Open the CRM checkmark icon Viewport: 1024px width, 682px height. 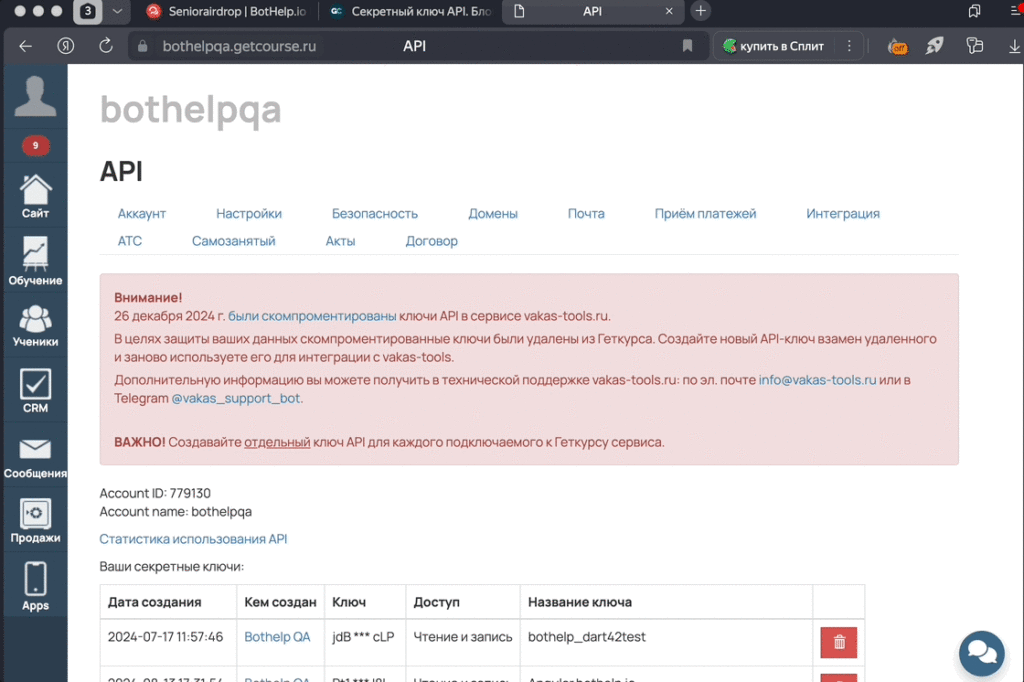click(35, 390)
